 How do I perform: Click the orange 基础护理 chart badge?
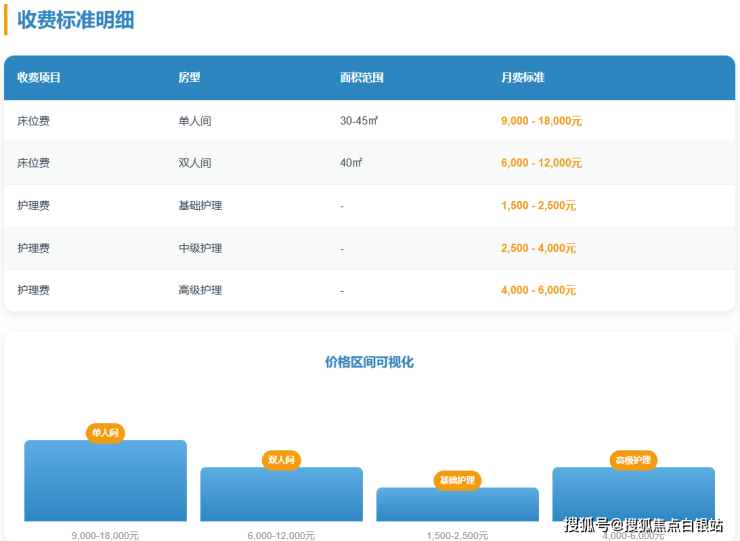(457, 481)
